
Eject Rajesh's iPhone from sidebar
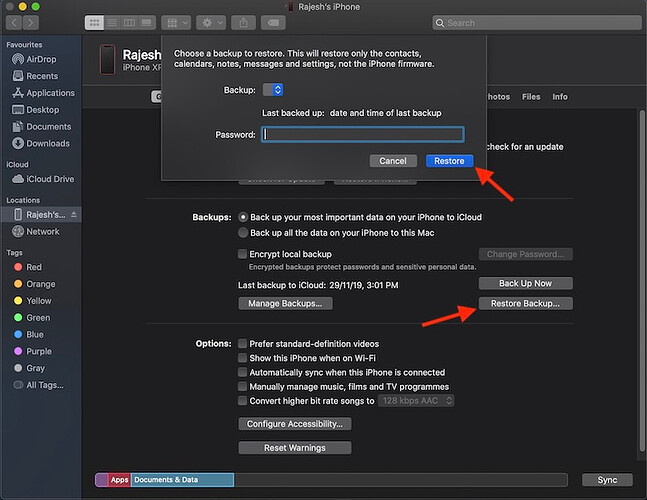pos(74,215)
